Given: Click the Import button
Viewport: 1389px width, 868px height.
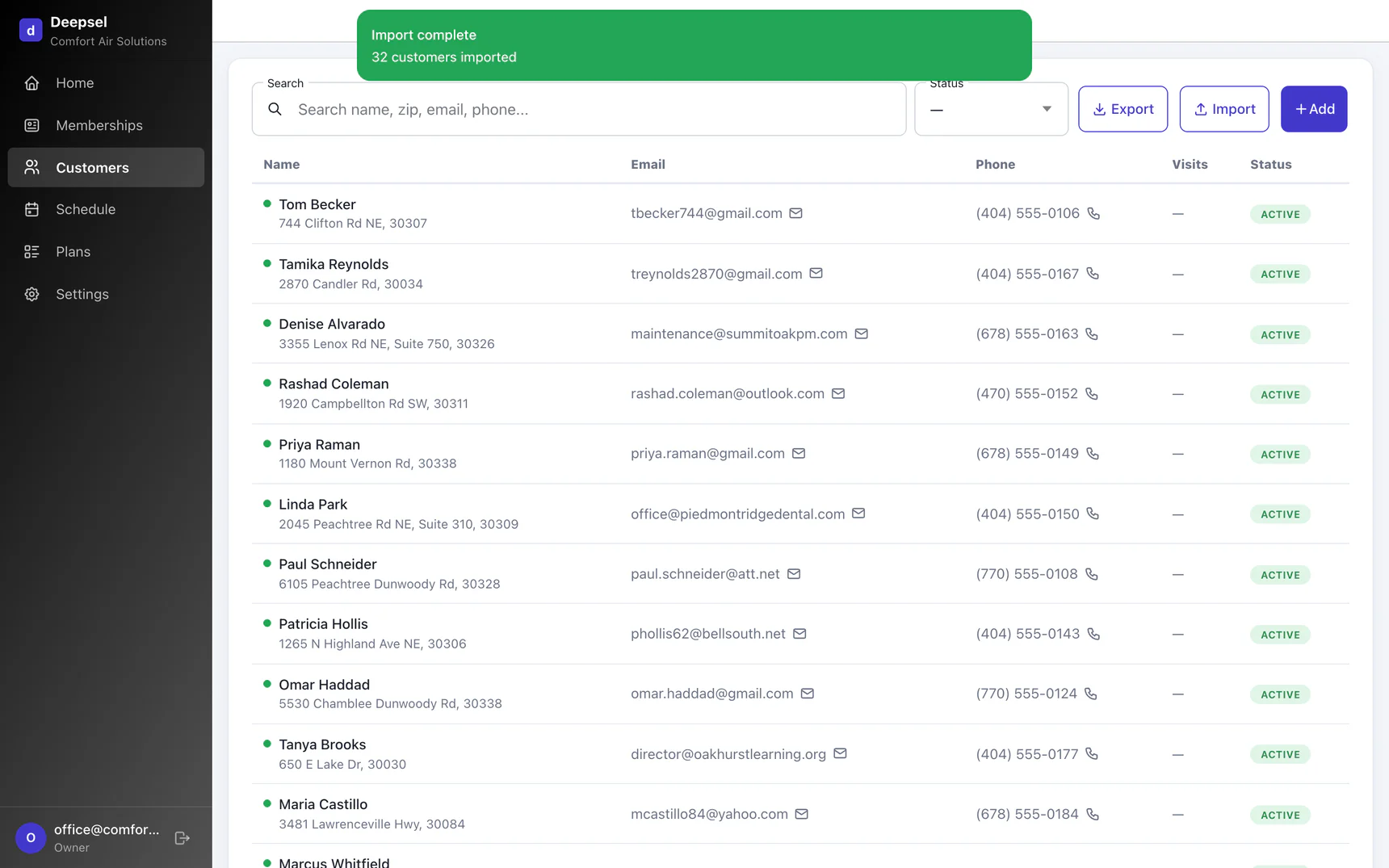Looking at the screenshot, I should [x=1224, y=109].
